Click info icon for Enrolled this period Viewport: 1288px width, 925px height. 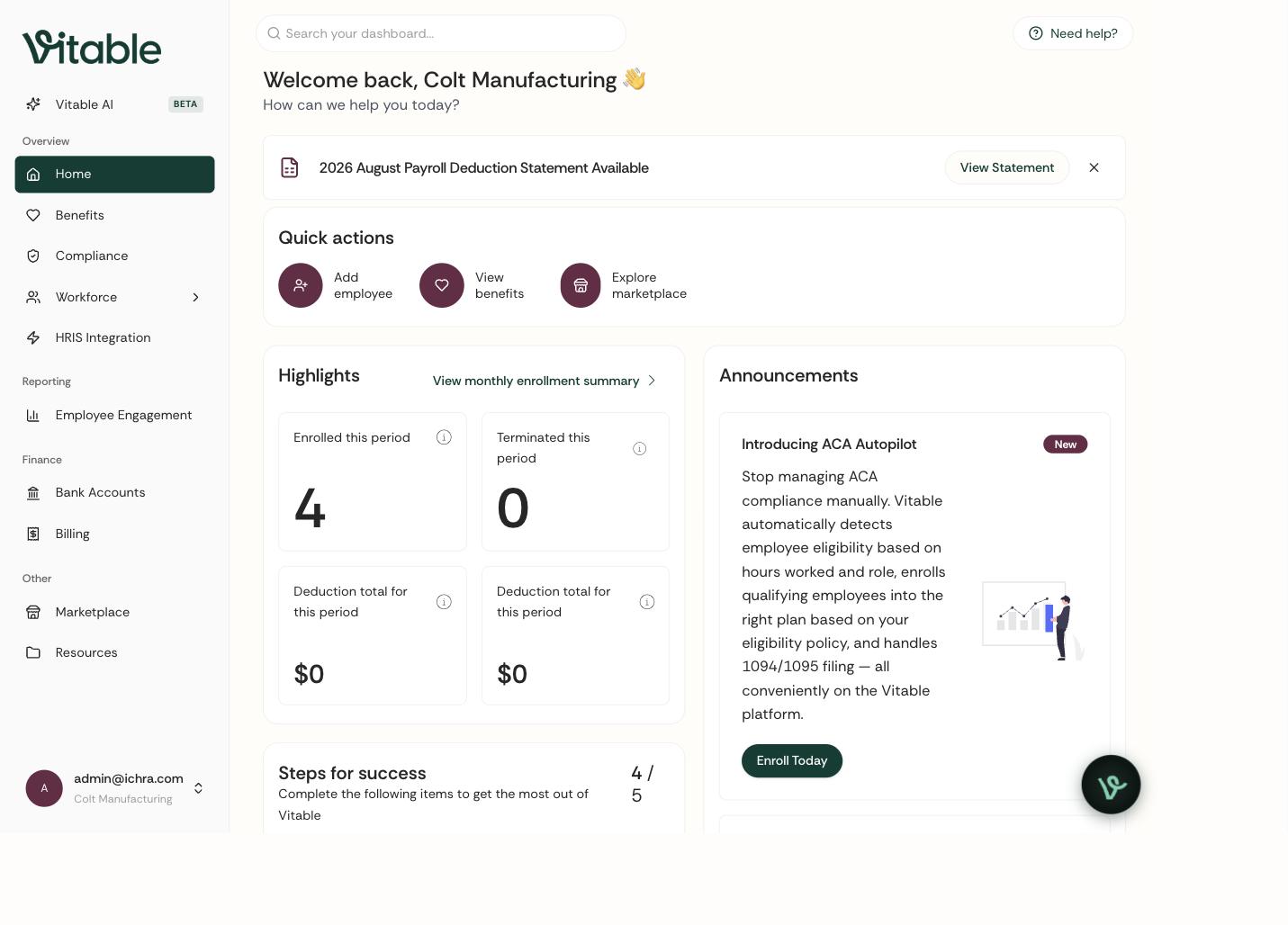tap(444, 437)
